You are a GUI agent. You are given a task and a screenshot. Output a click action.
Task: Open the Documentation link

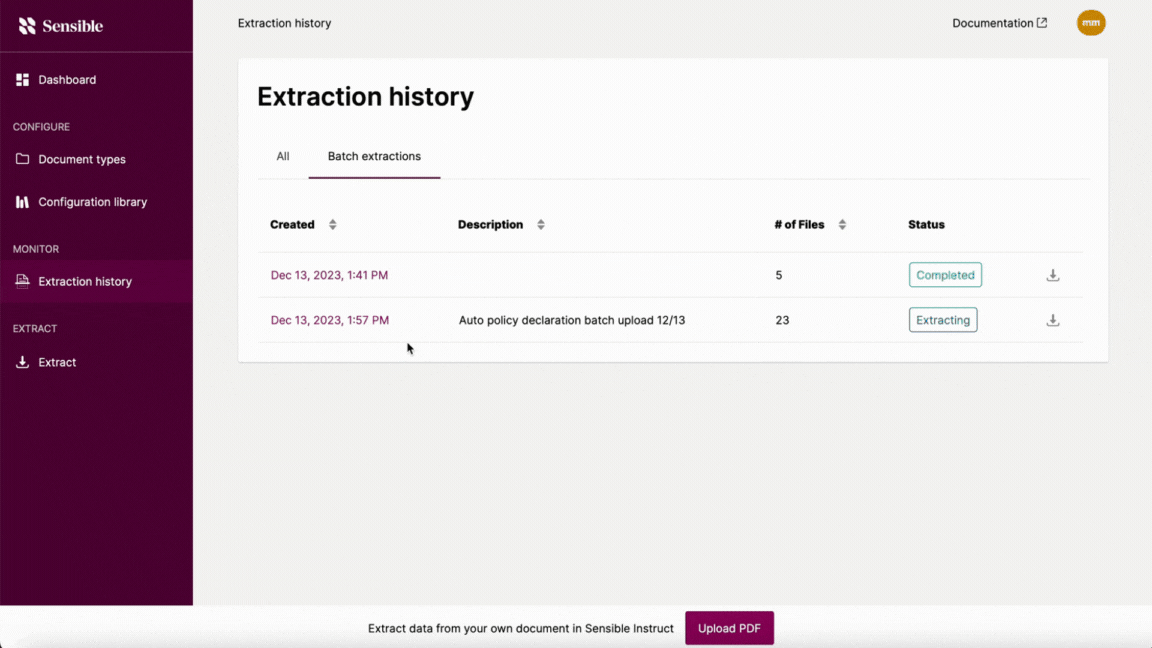[x=999, y=23]
